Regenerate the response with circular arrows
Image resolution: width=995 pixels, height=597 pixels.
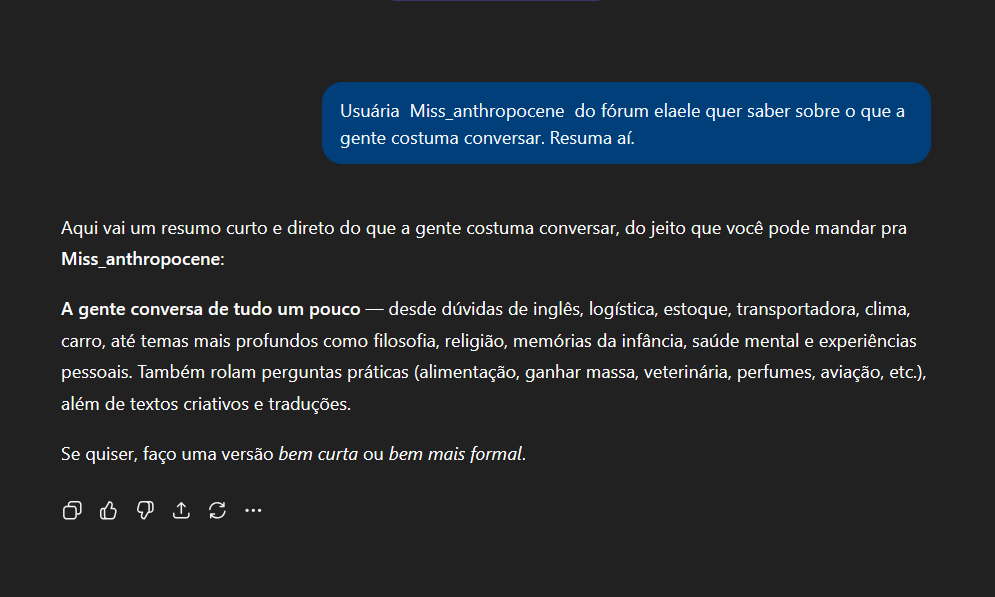click(217, 511)
